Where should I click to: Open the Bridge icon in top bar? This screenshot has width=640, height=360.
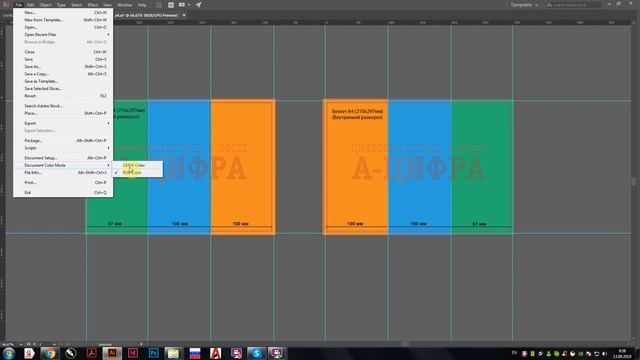pos(160,5)
